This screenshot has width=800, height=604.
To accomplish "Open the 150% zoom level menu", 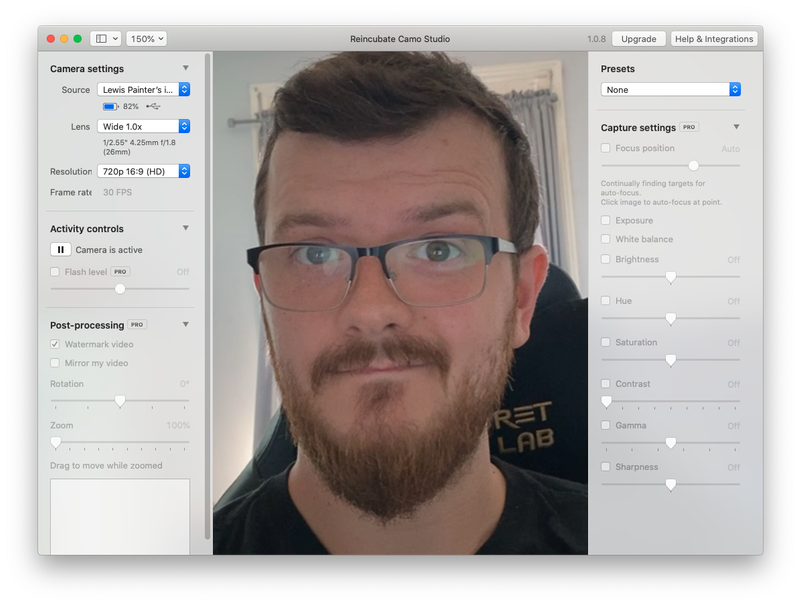I will point(146,39).
